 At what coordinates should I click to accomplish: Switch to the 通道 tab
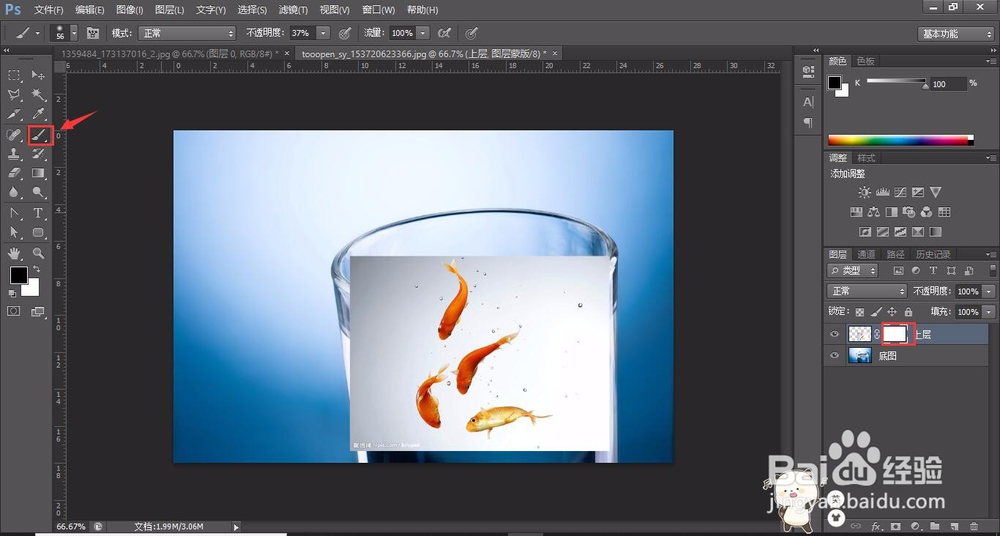(x=865, y=254)
